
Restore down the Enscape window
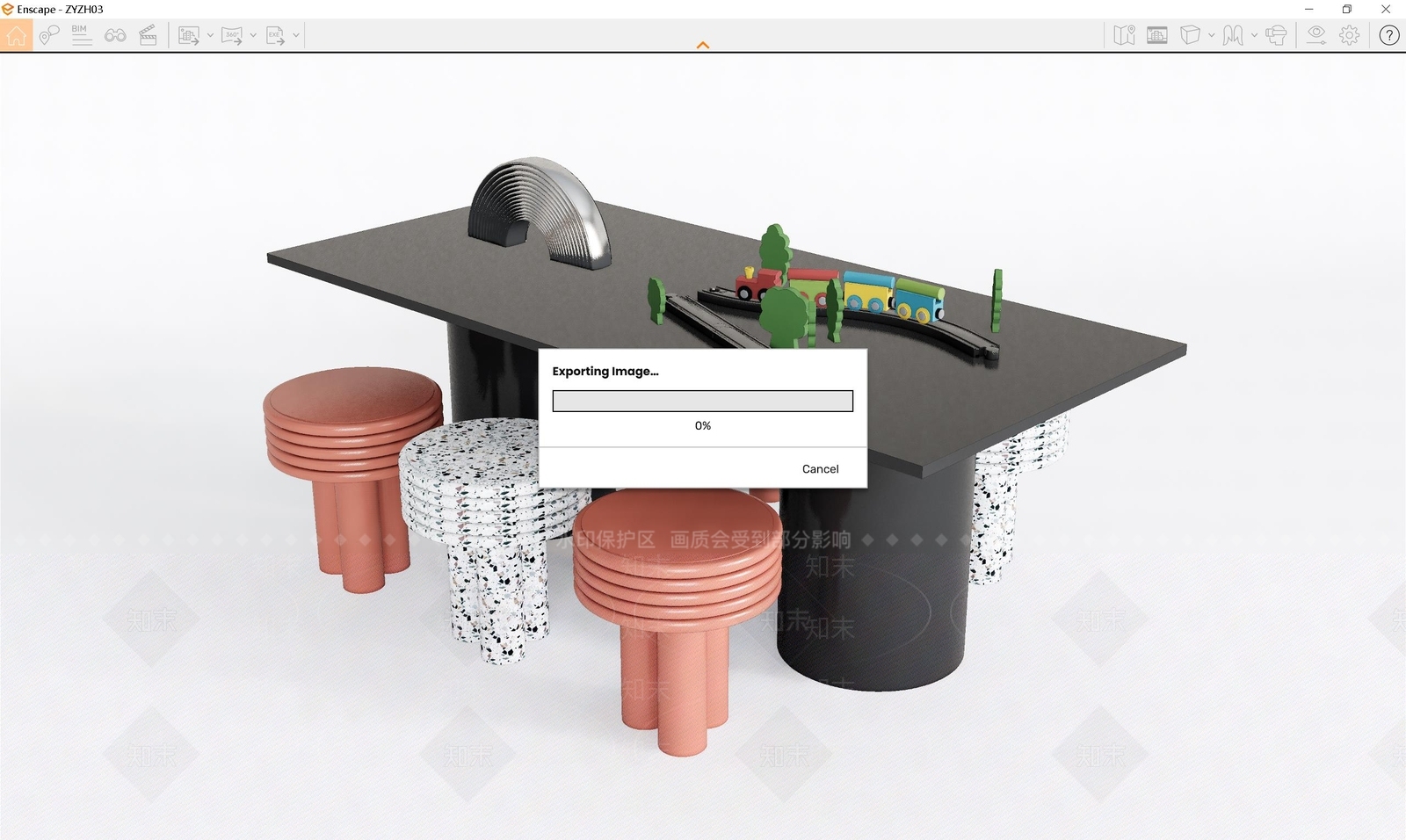(1347, 9)
